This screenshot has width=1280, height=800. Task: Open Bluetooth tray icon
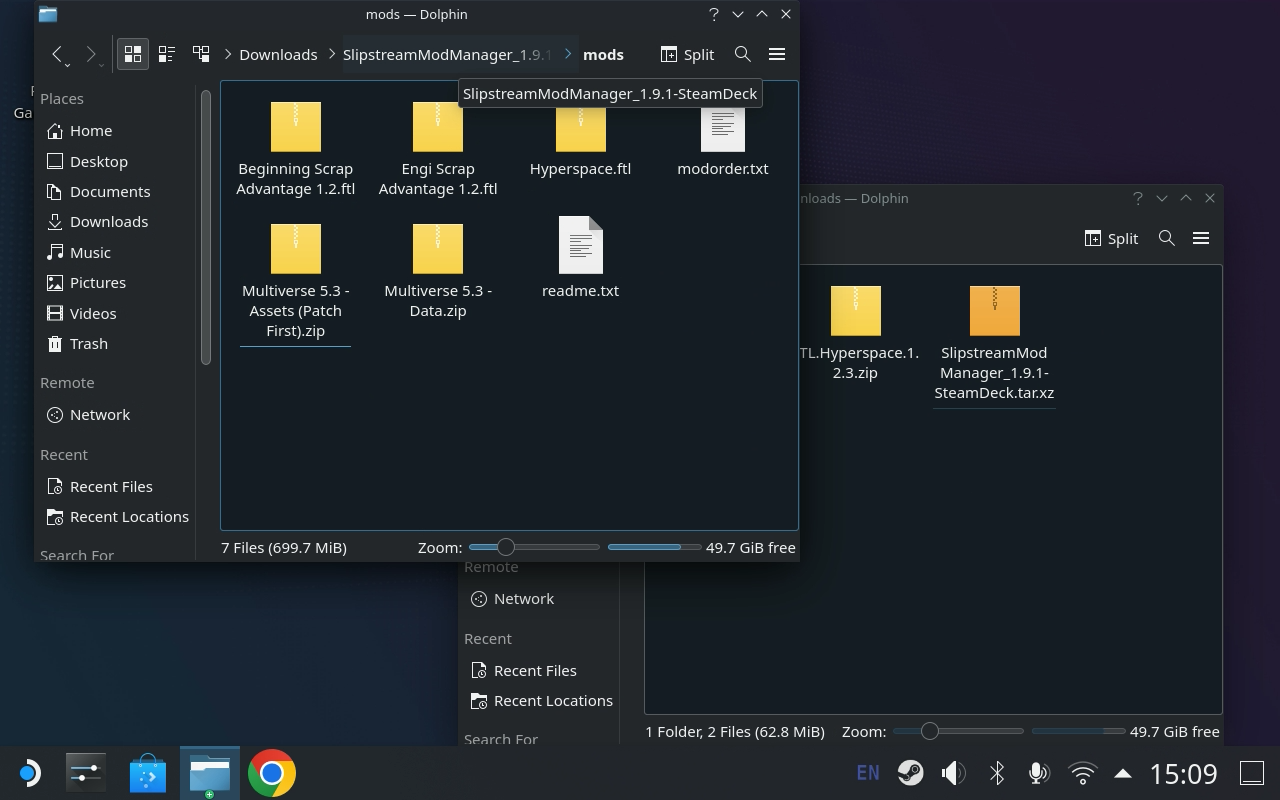(997, 773)
